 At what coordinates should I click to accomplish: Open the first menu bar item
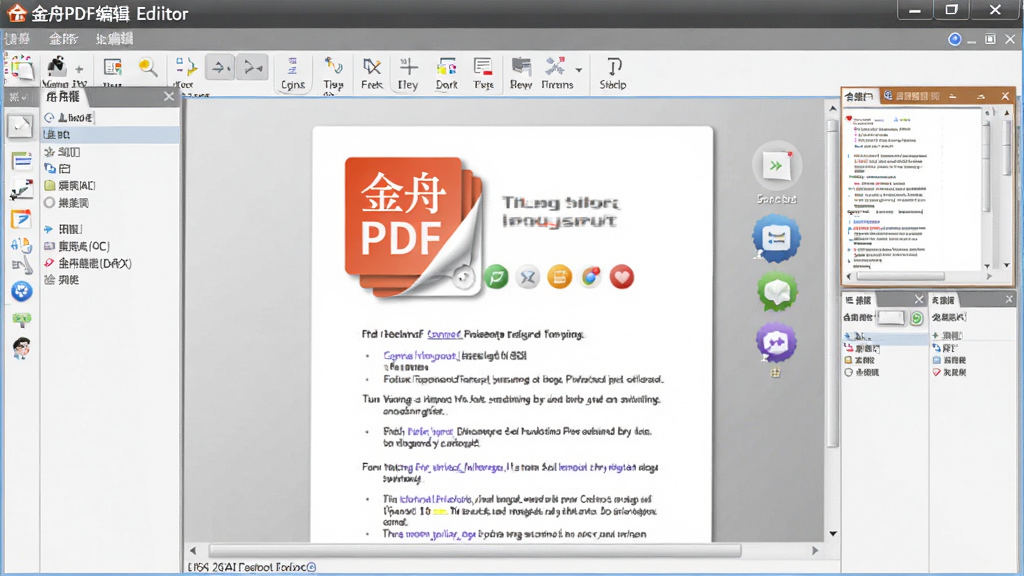(18, 39)
